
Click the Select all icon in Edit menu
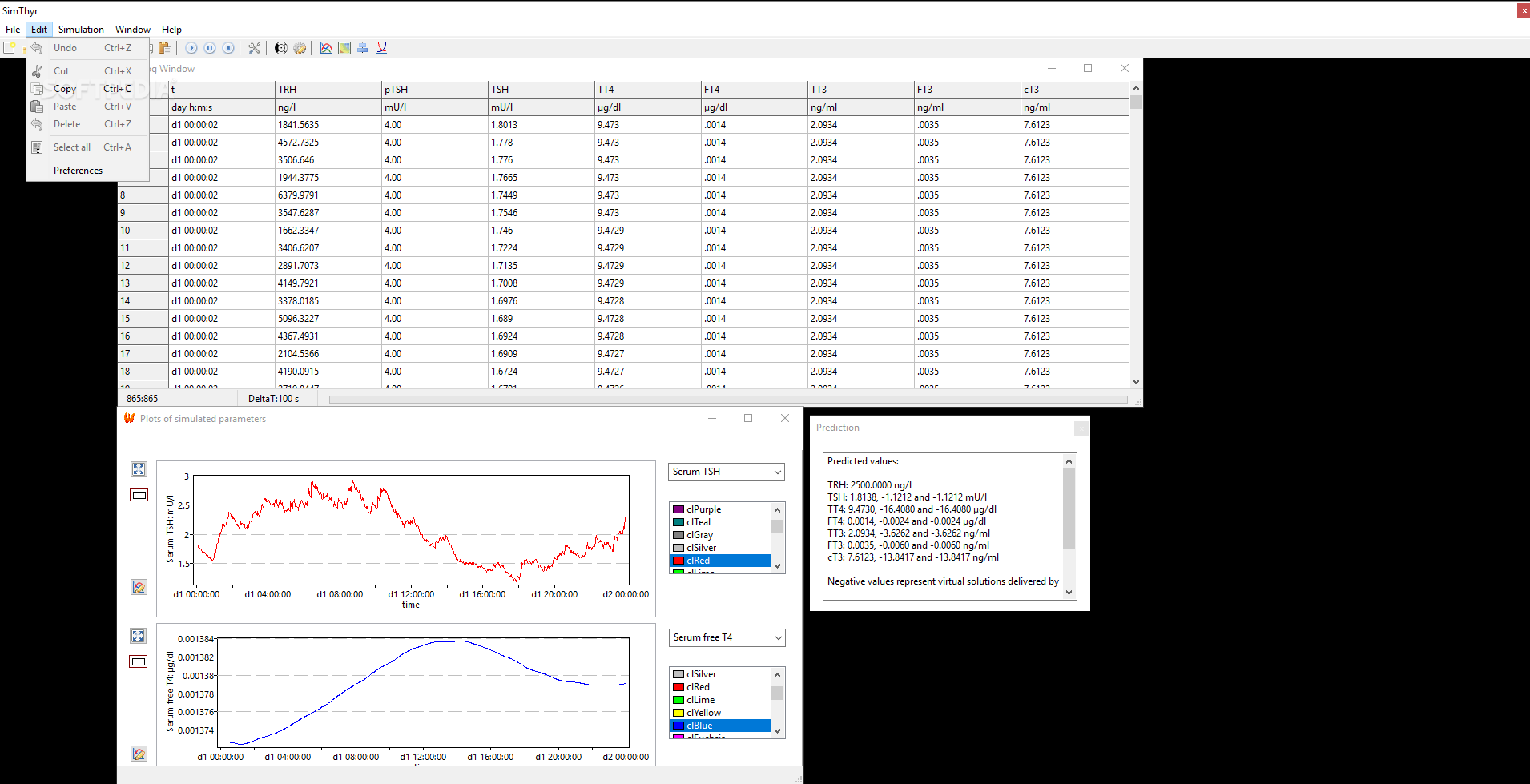coord(37,147)
